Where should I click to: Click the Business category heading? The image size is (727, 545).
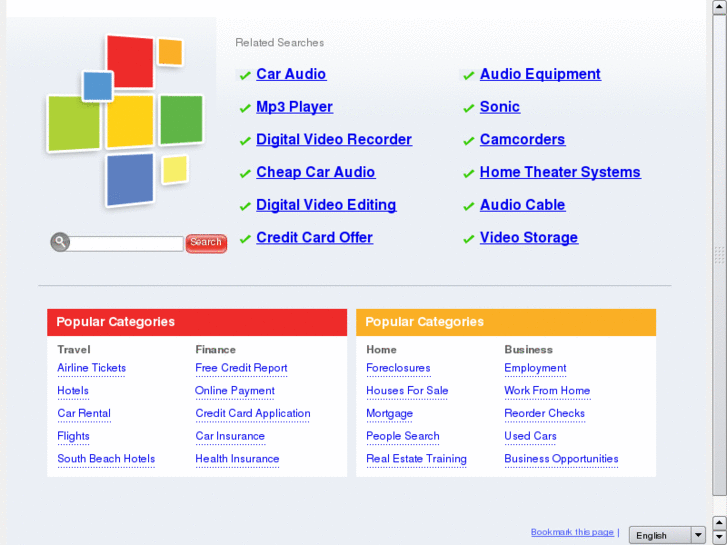coord(529,350)
